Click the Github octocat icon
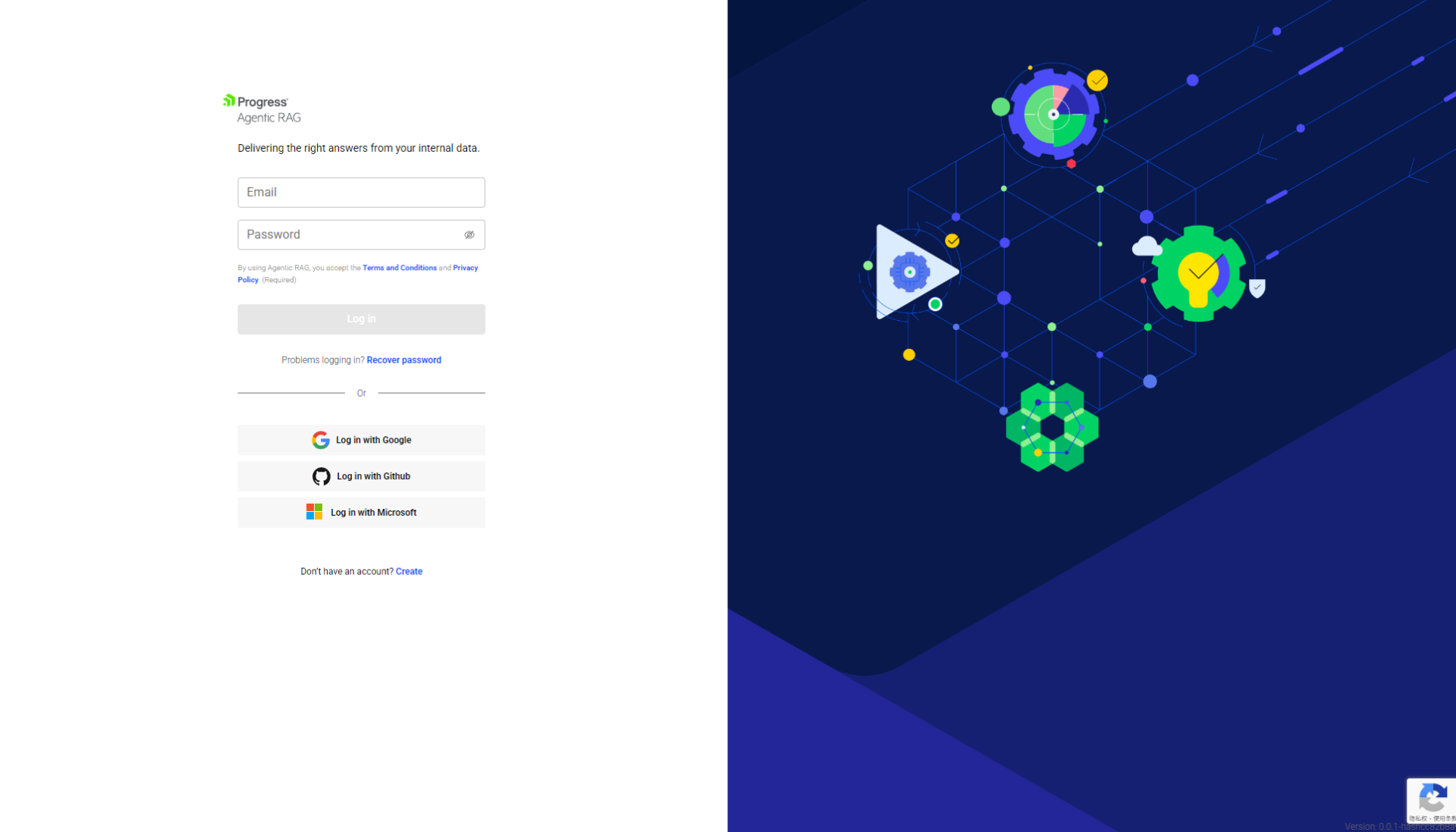1456x832 pixels. [322, 476]
